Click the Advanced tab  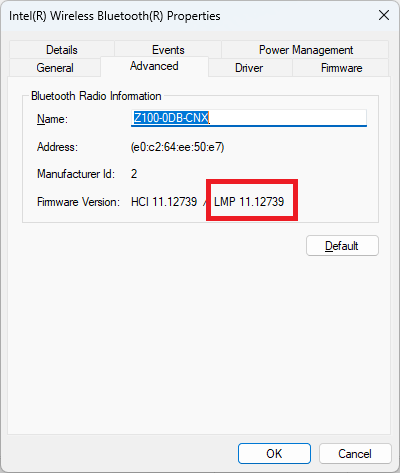(x=154, y=66)
